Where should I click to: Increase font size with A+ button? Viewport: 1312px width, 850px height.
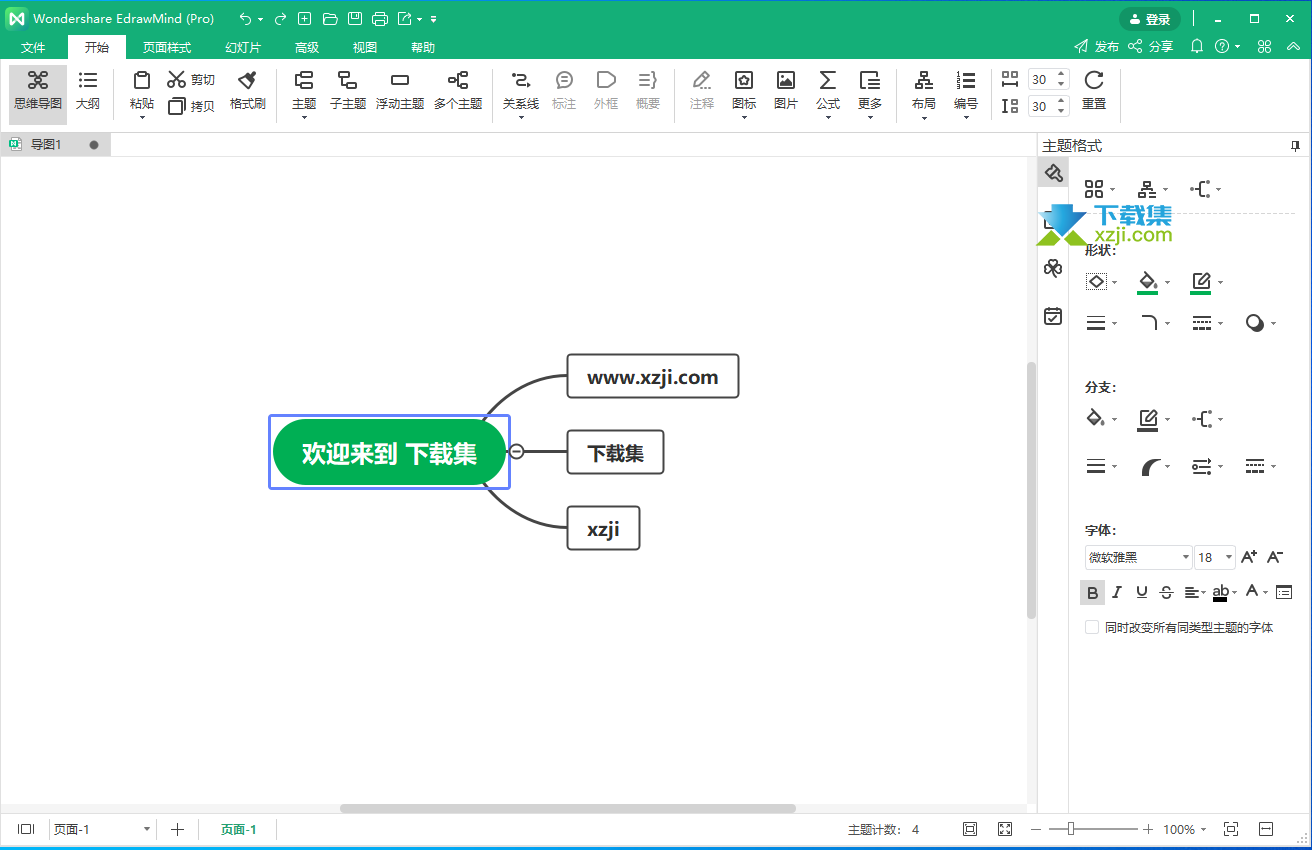[x=1249, y=557]
